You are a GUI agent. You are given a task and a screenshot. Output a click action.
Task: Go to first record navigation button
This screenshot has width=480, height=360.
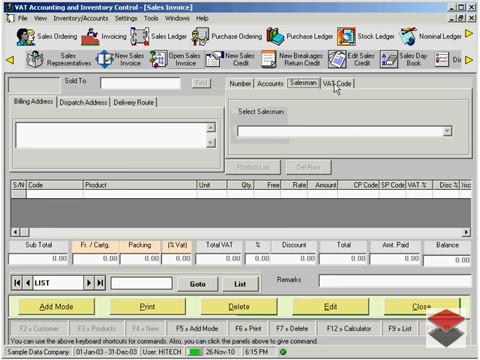[x=17, y=283]
